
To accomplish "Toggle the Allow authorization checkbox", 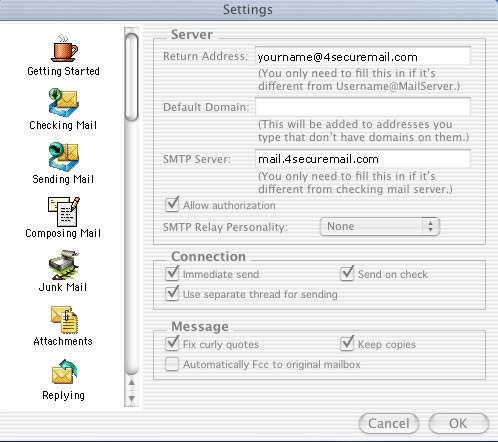I will pyautogui.click(x=172, y=205).
